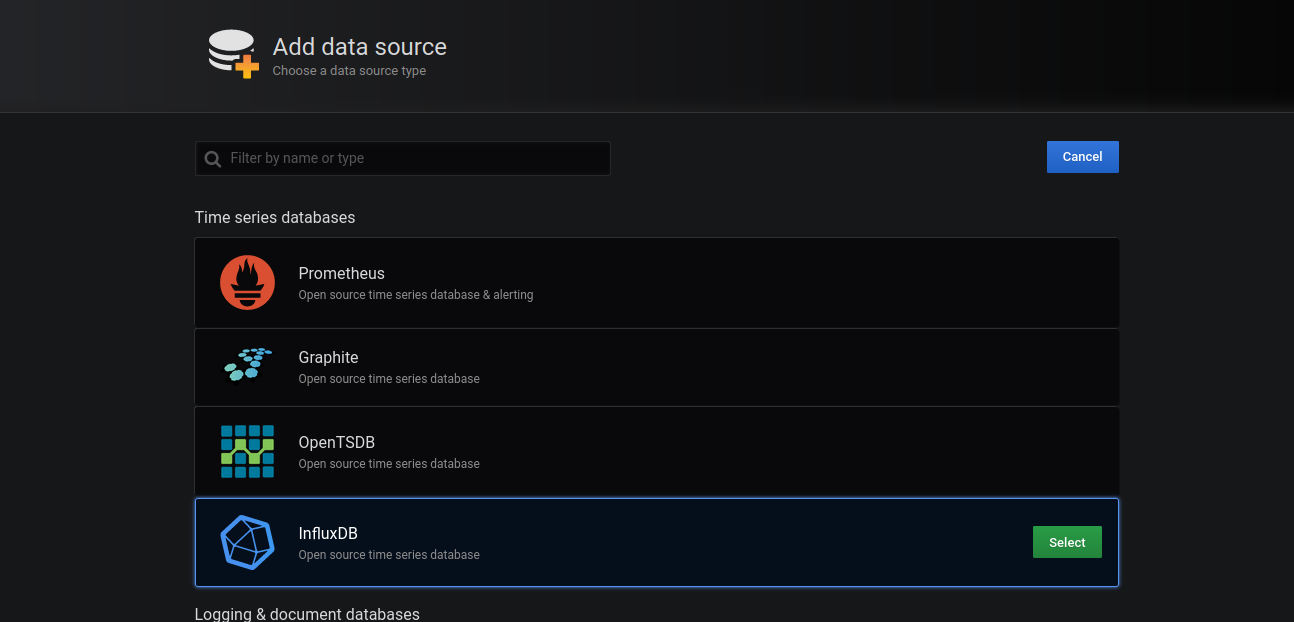Viewport: 1294px width, 622px height.
Task: Choose the Prometheus data source title
Action: click(341, 273)
